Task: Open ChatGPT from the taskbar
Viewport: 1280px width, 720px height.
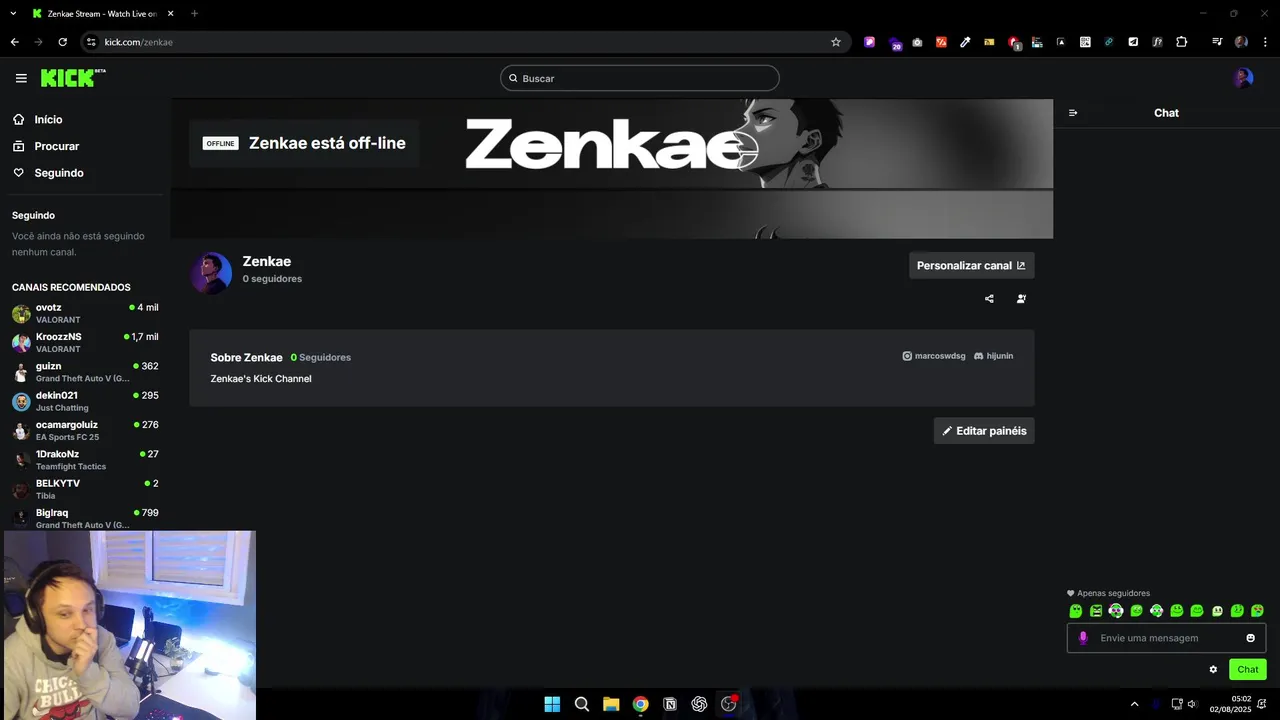Action: click(699, 704)
